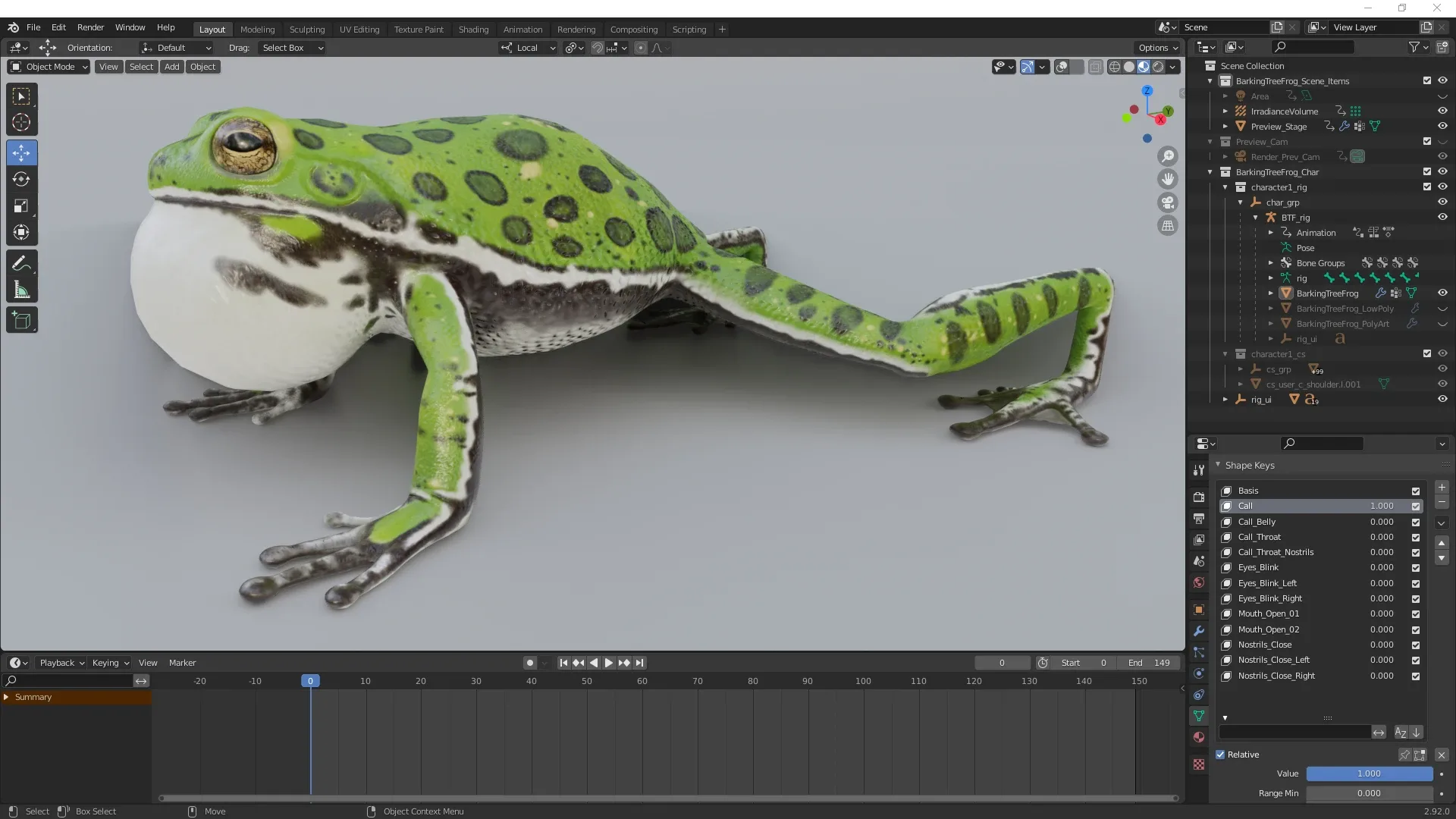1456x819 pixels.
Task: Expand the Preview_Stage tree item
Action: tap(1225, 127)
